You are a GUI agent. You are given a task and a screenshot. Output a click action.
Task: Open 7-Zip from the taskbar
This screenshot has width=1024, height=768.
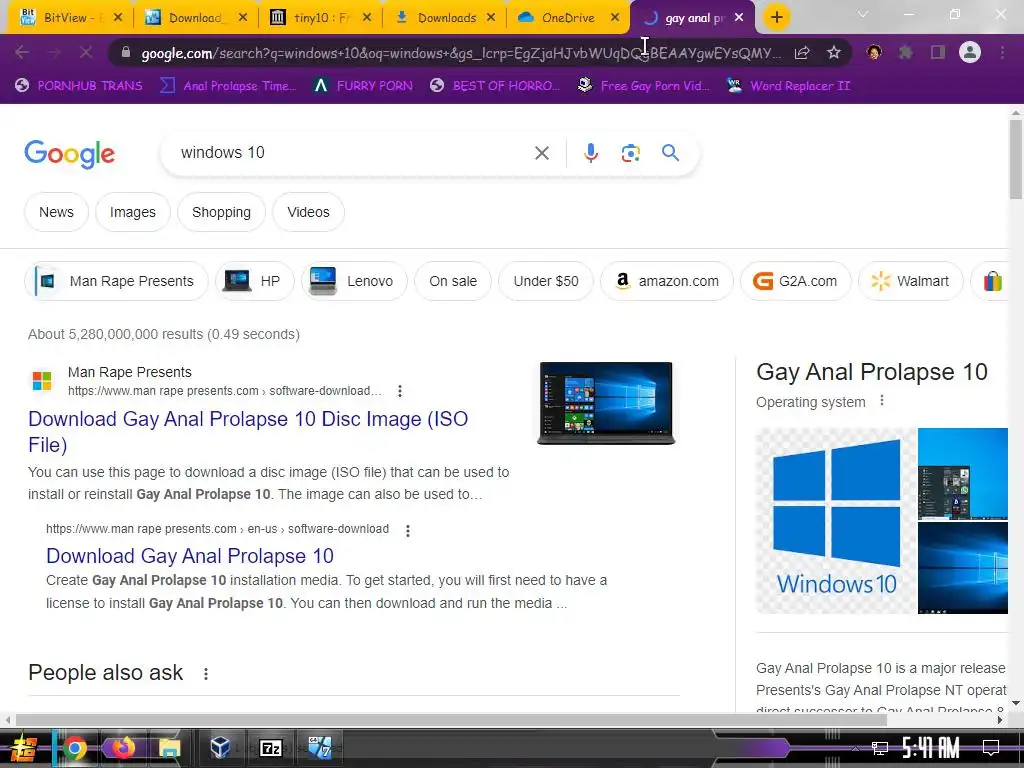point(270,748)
